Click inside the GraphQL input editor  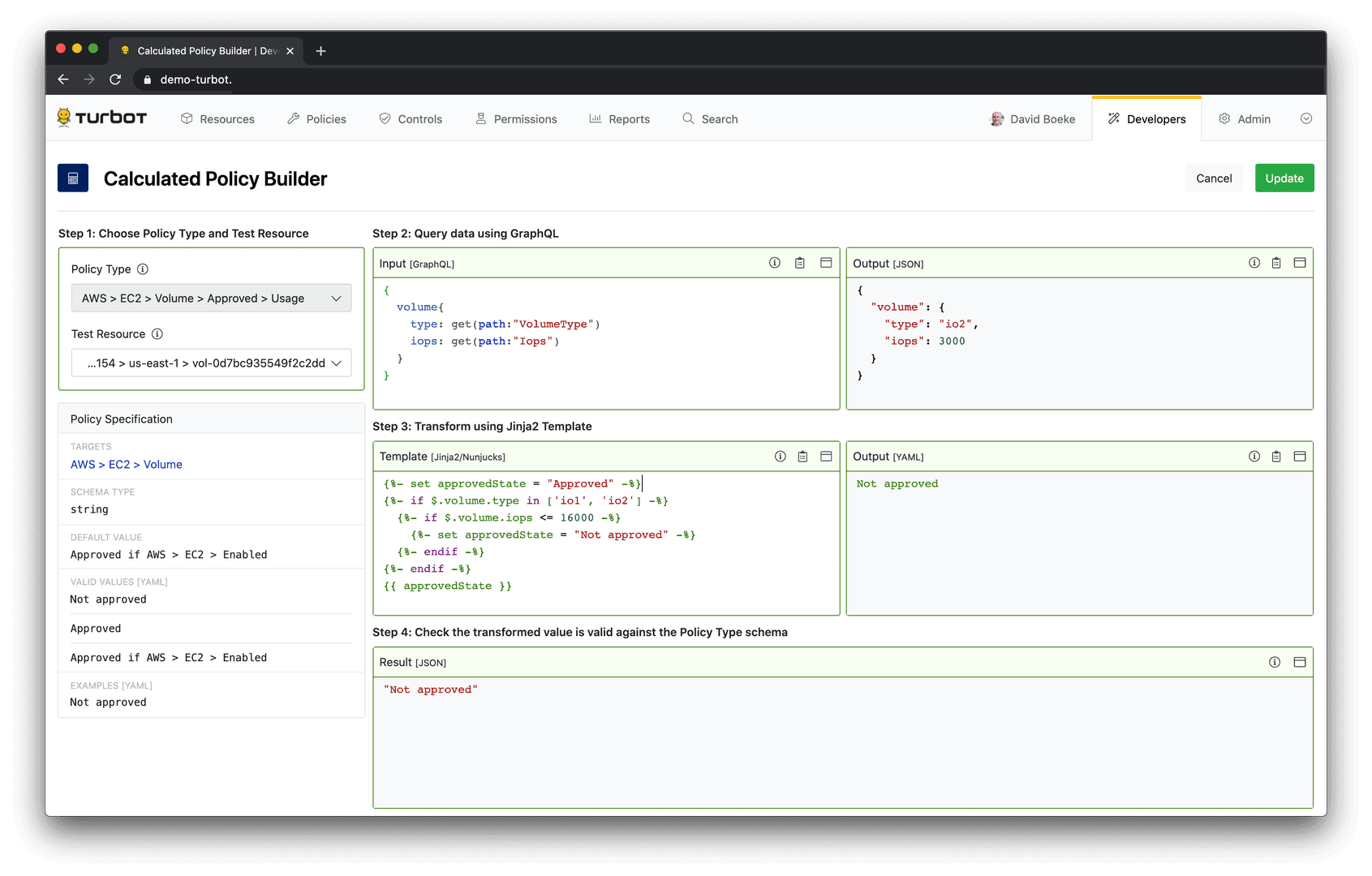(606, 343)
